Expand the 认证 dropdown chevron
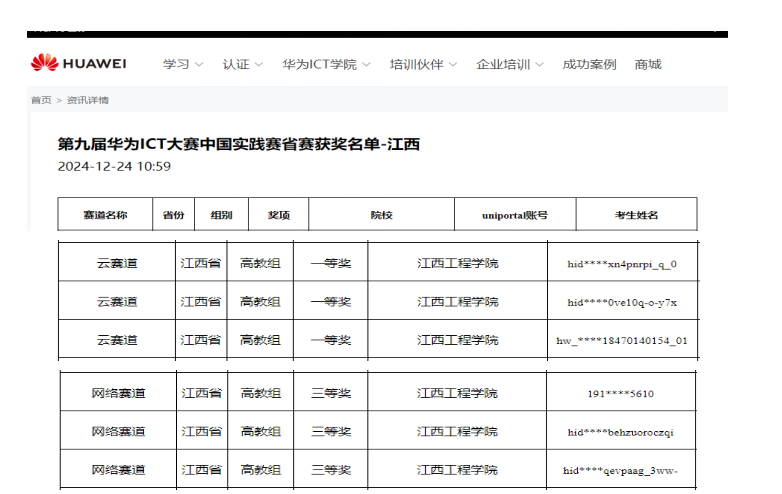The width and height of the screenshot is (782, 494). [x=259, y=65]
